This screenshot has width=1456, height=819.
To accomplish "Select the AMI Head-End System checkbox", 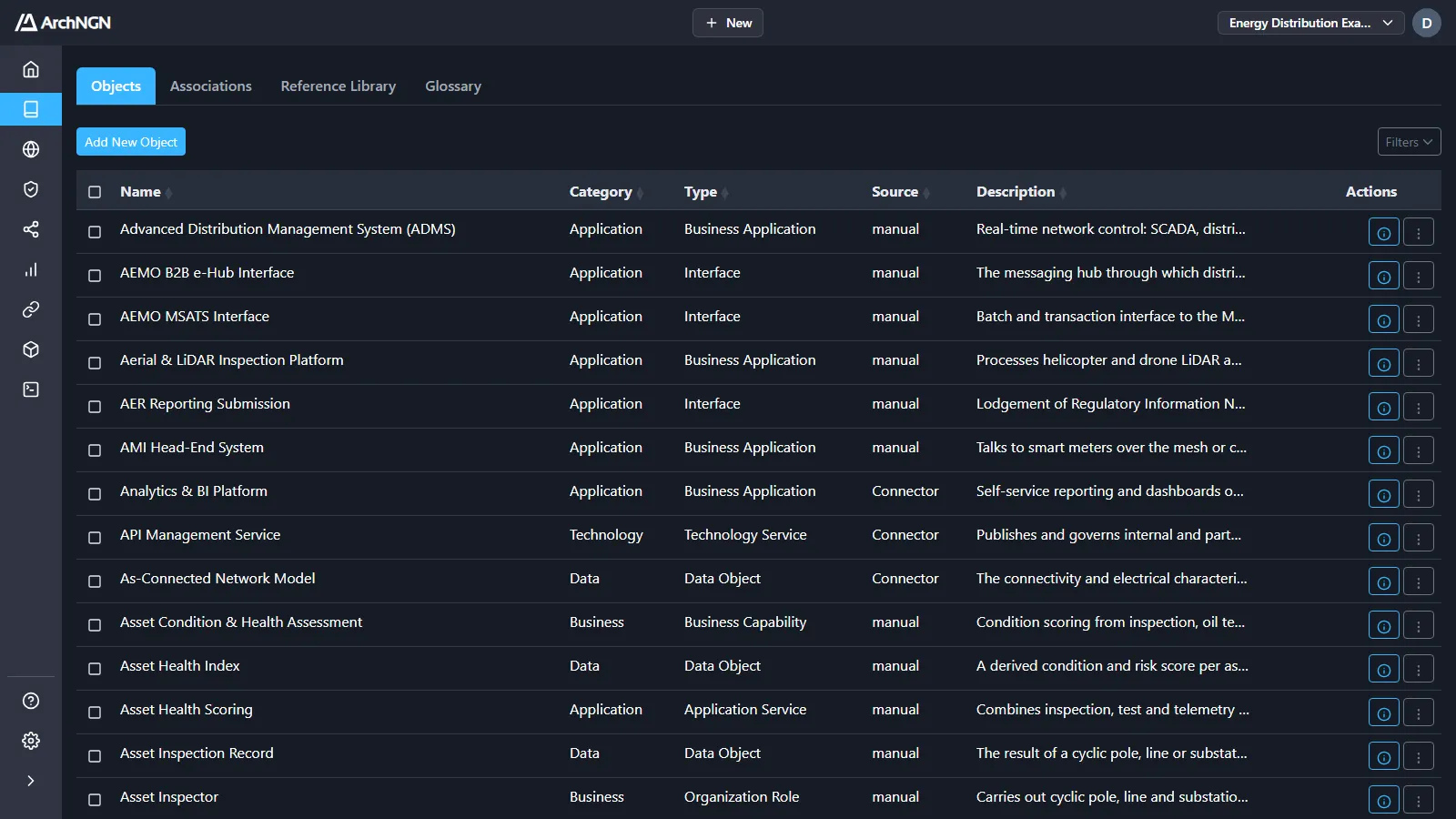I will [95, 450].
